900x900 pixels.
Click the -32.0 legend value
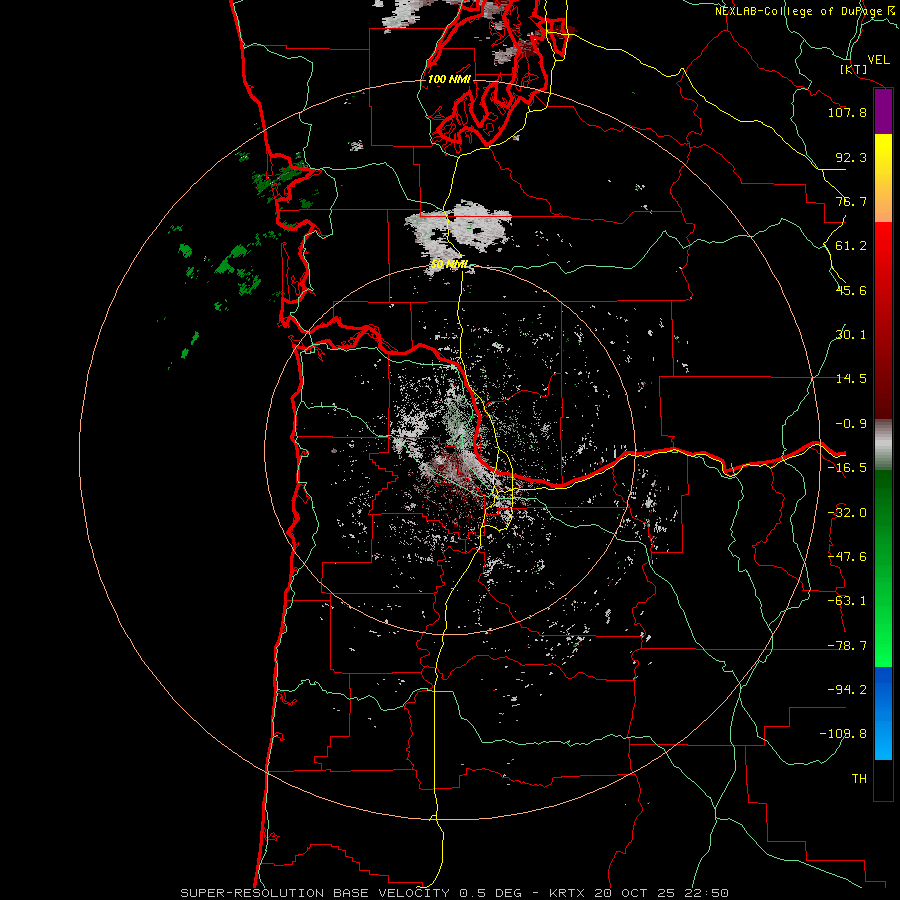[x=847, y=513]
